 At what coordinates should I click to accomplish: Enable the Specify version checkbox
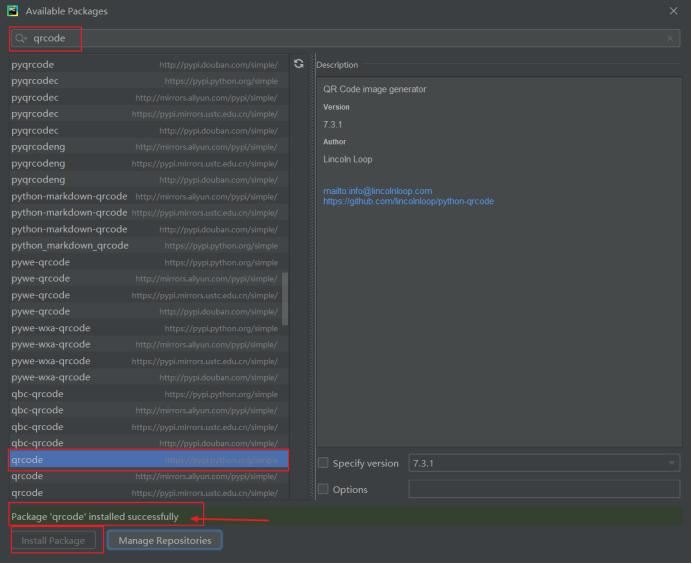pyautogui.click(x=323, y=463)
